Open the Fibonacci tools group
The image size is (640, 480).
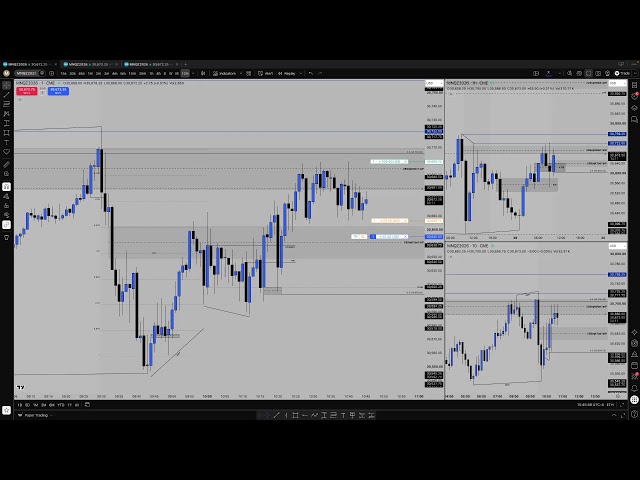6,104
